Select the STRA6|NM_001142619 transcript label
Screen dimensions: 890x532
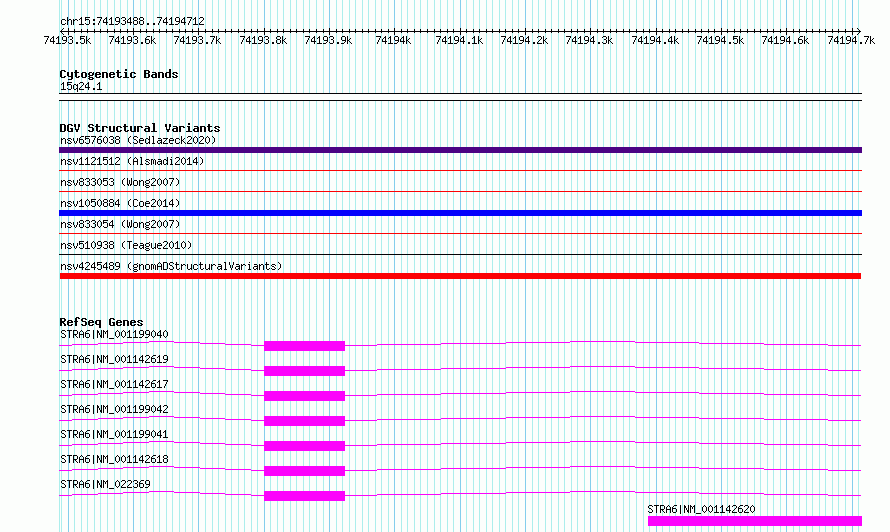[x=114, y=359]
